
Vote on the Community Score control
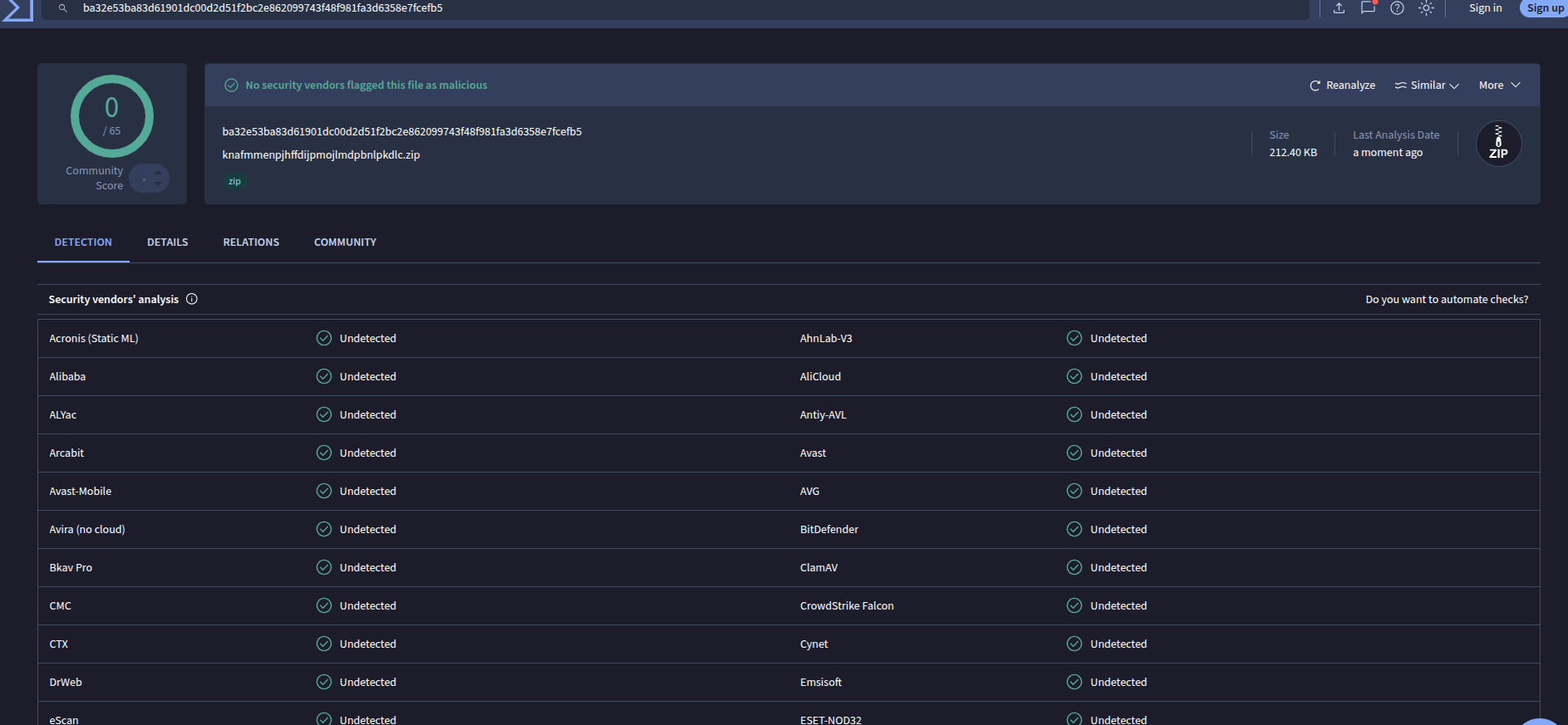point(150,179)
